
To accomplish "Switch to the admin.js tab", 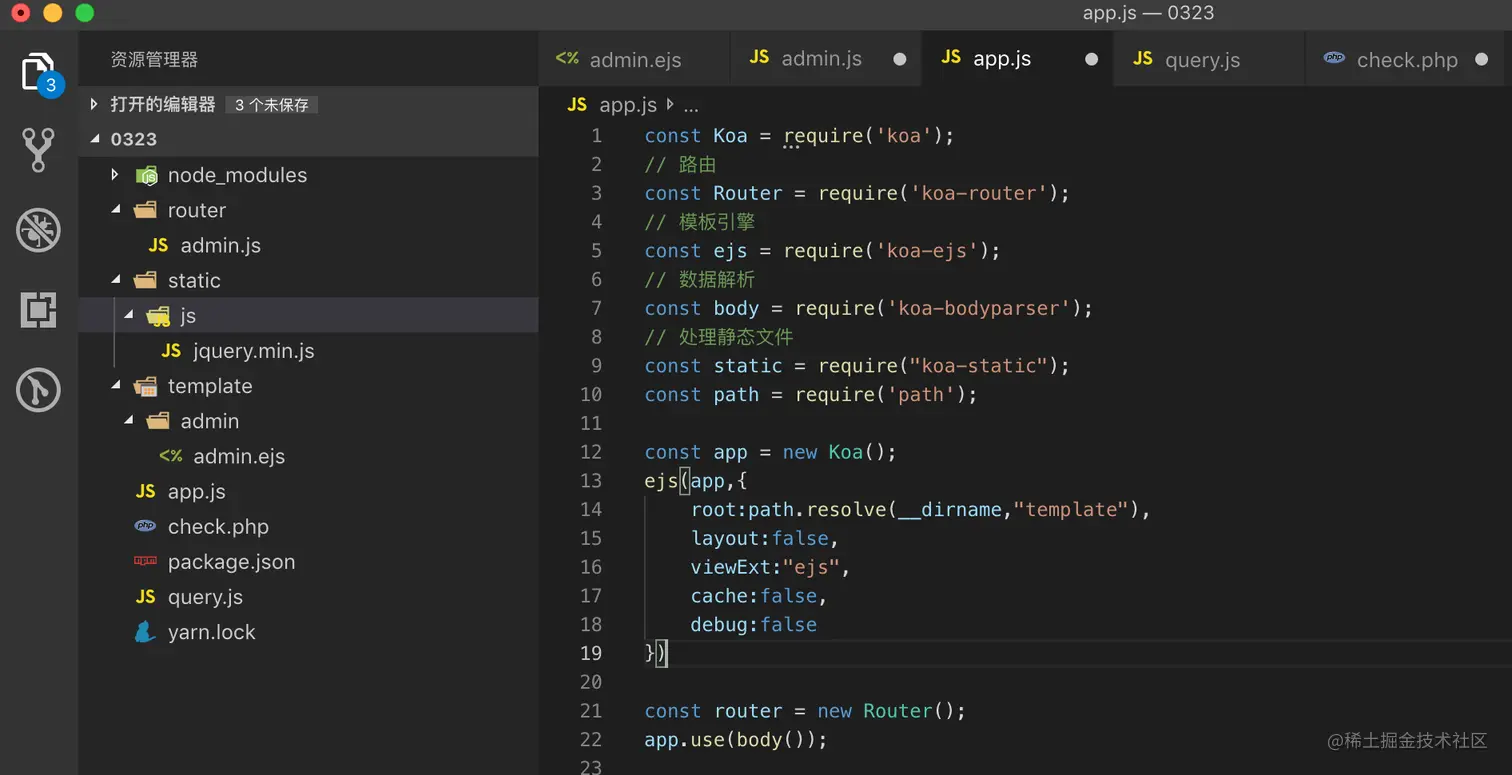I will point(826,59).
